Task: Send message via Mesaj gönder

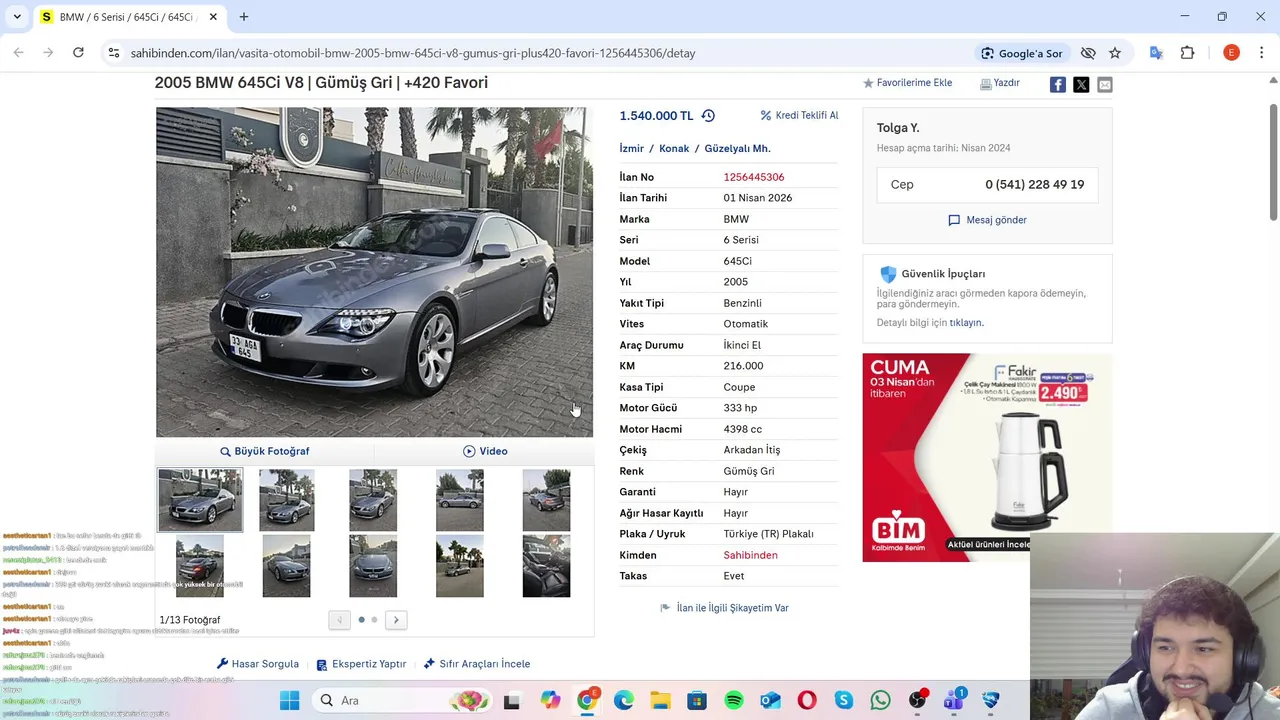Action: coord(987,220)
